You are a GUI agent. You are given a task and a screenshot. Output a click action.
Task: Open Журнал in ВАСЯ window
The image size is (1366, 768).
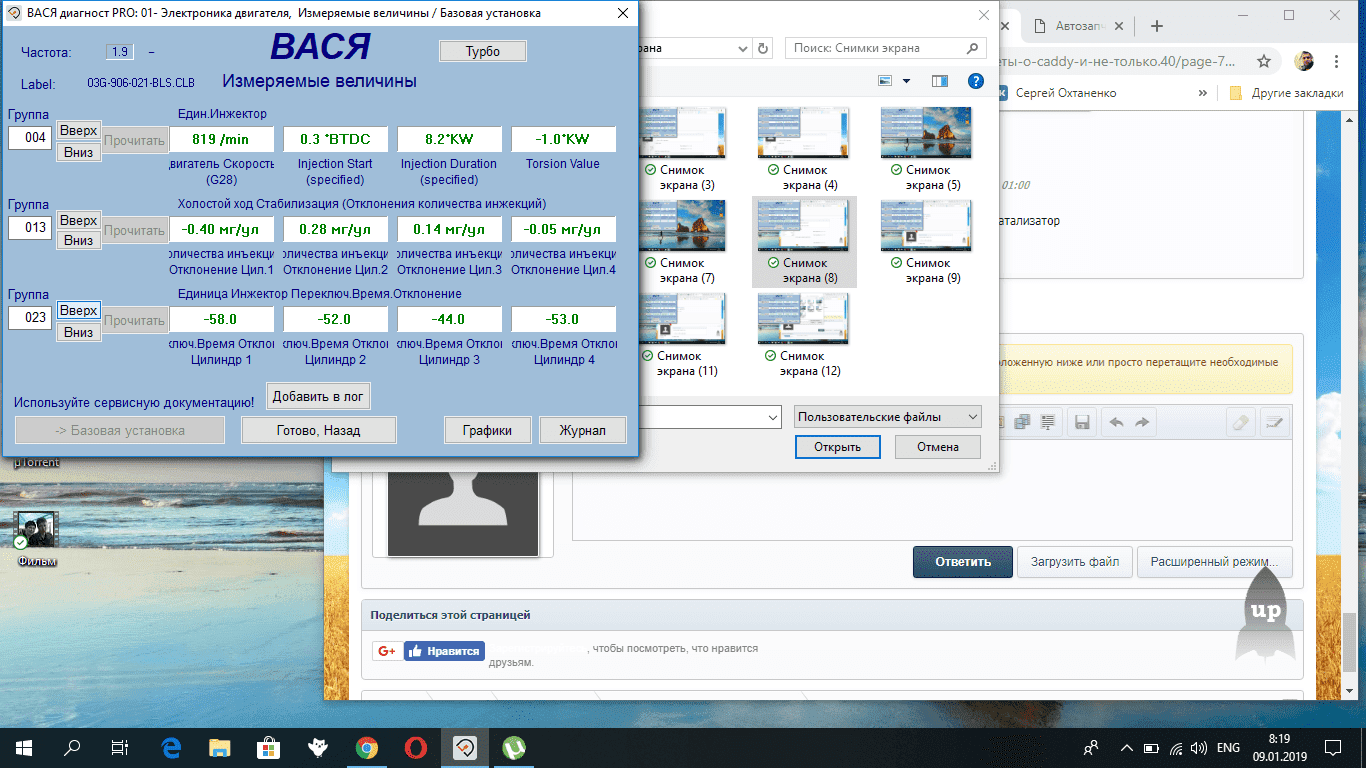click(x=583, y=430)
